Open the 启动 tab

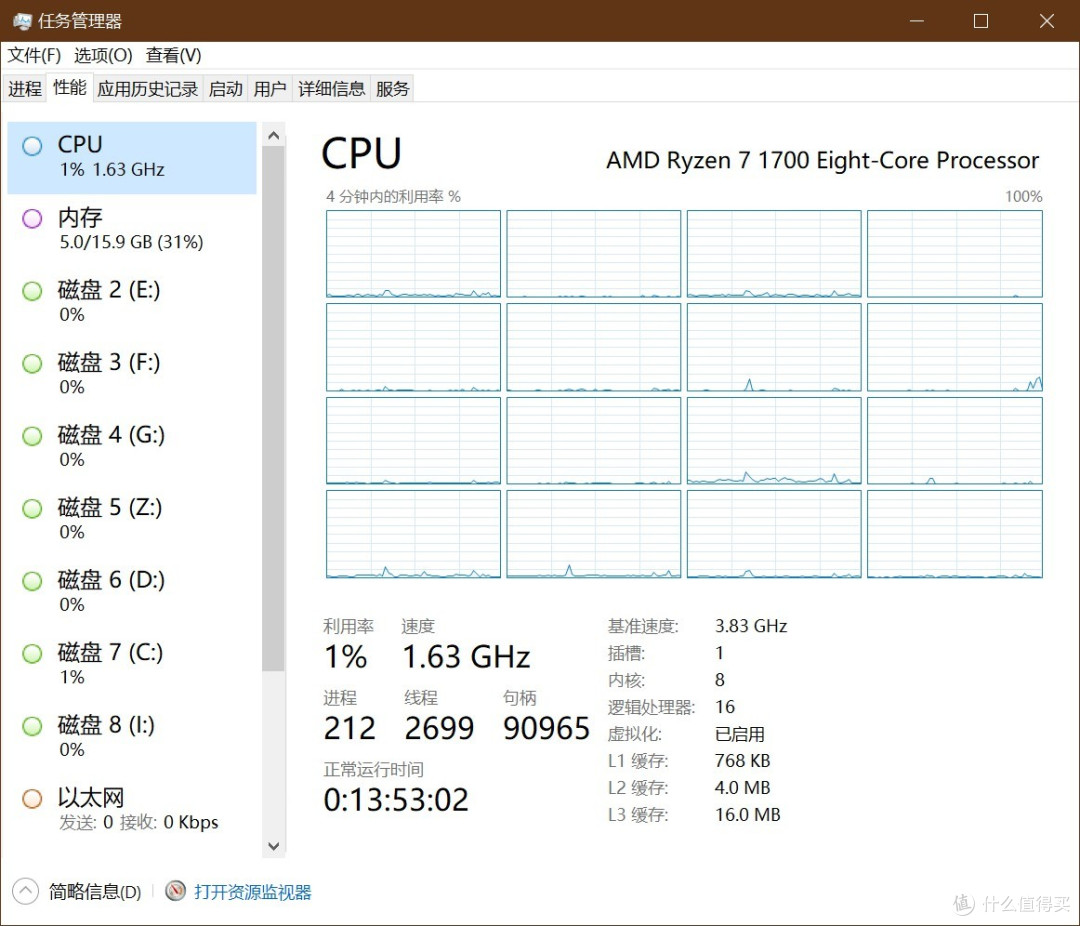pos(226,89)
